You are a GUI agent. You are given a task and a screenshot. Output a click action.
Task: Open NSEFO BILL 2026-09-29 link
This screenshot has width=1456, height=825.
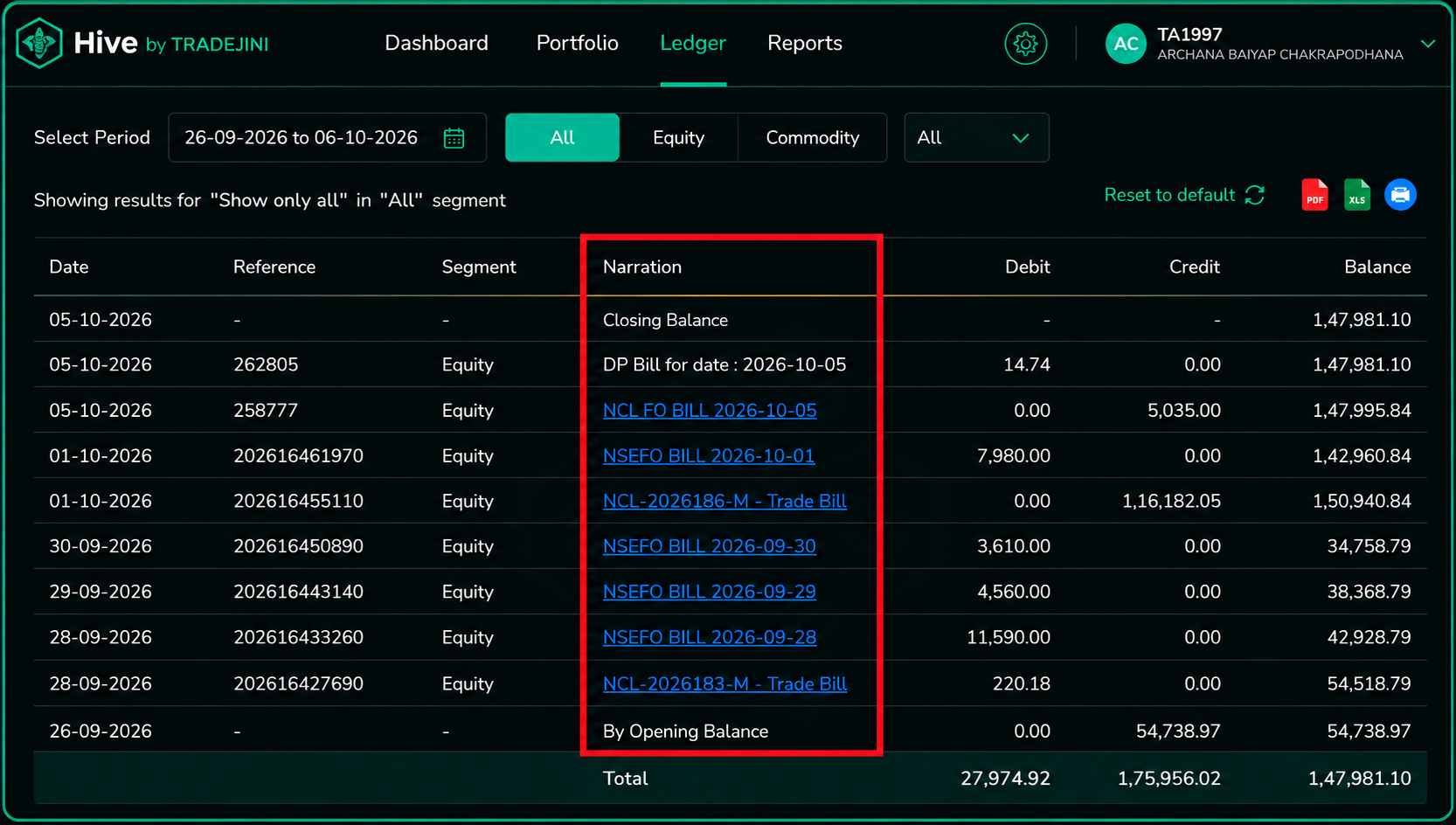[x=710, y=592]
